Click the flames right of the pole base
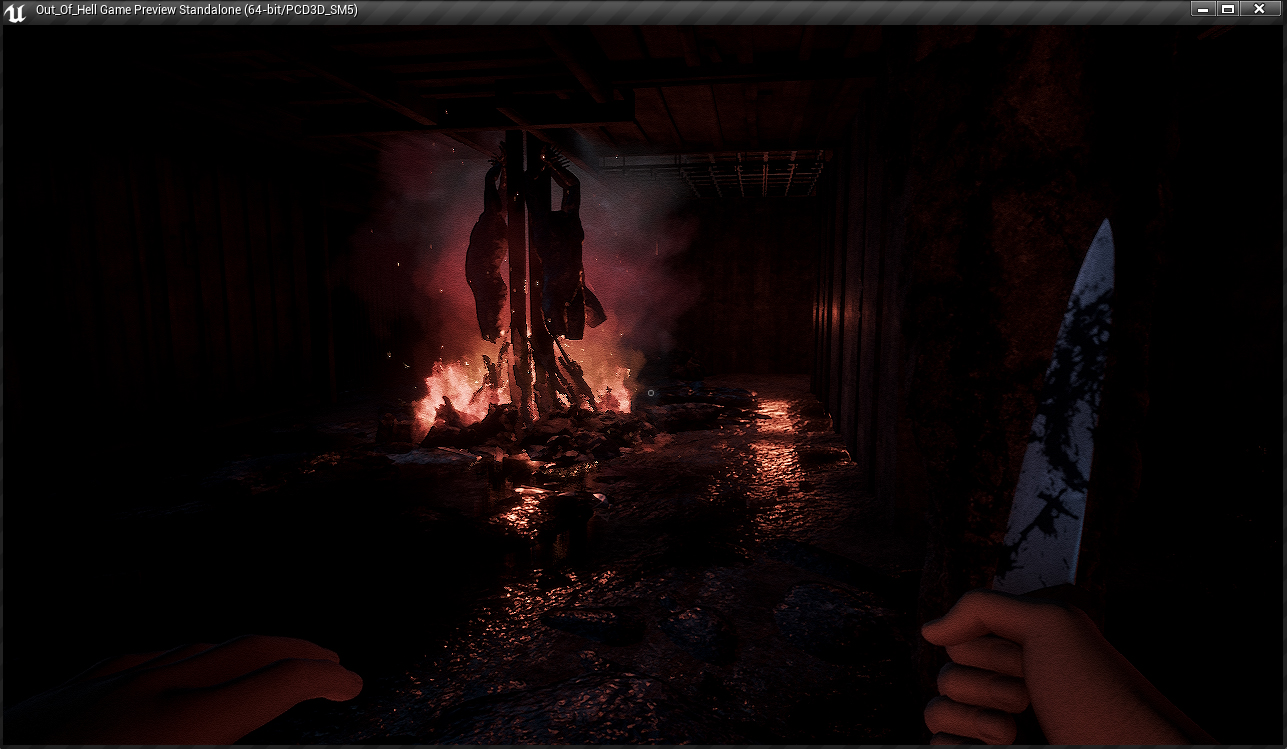The image size is (1287, 749). [x=612, y=390]
